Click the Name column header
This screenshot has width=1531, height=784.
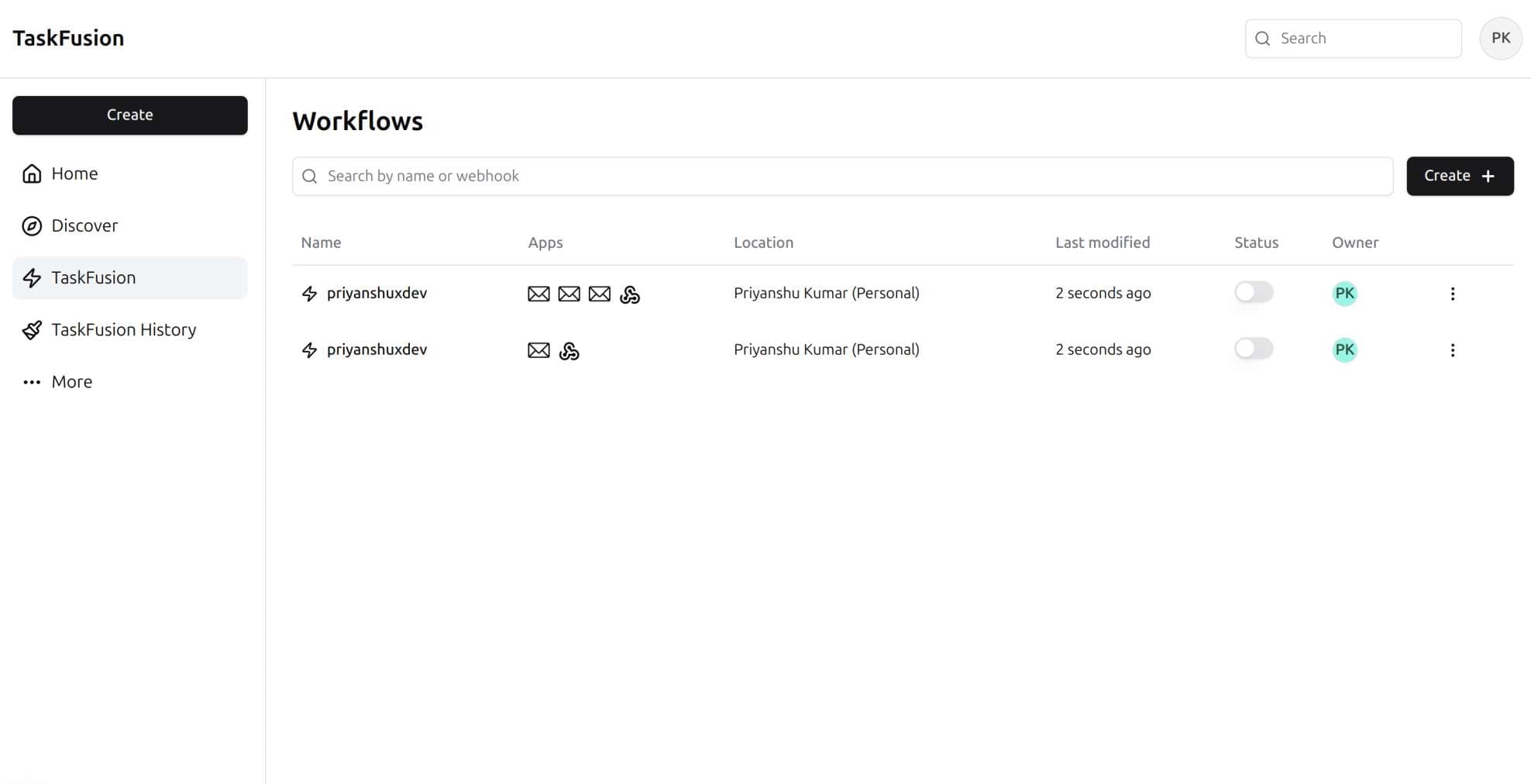[x=321, y=242]
